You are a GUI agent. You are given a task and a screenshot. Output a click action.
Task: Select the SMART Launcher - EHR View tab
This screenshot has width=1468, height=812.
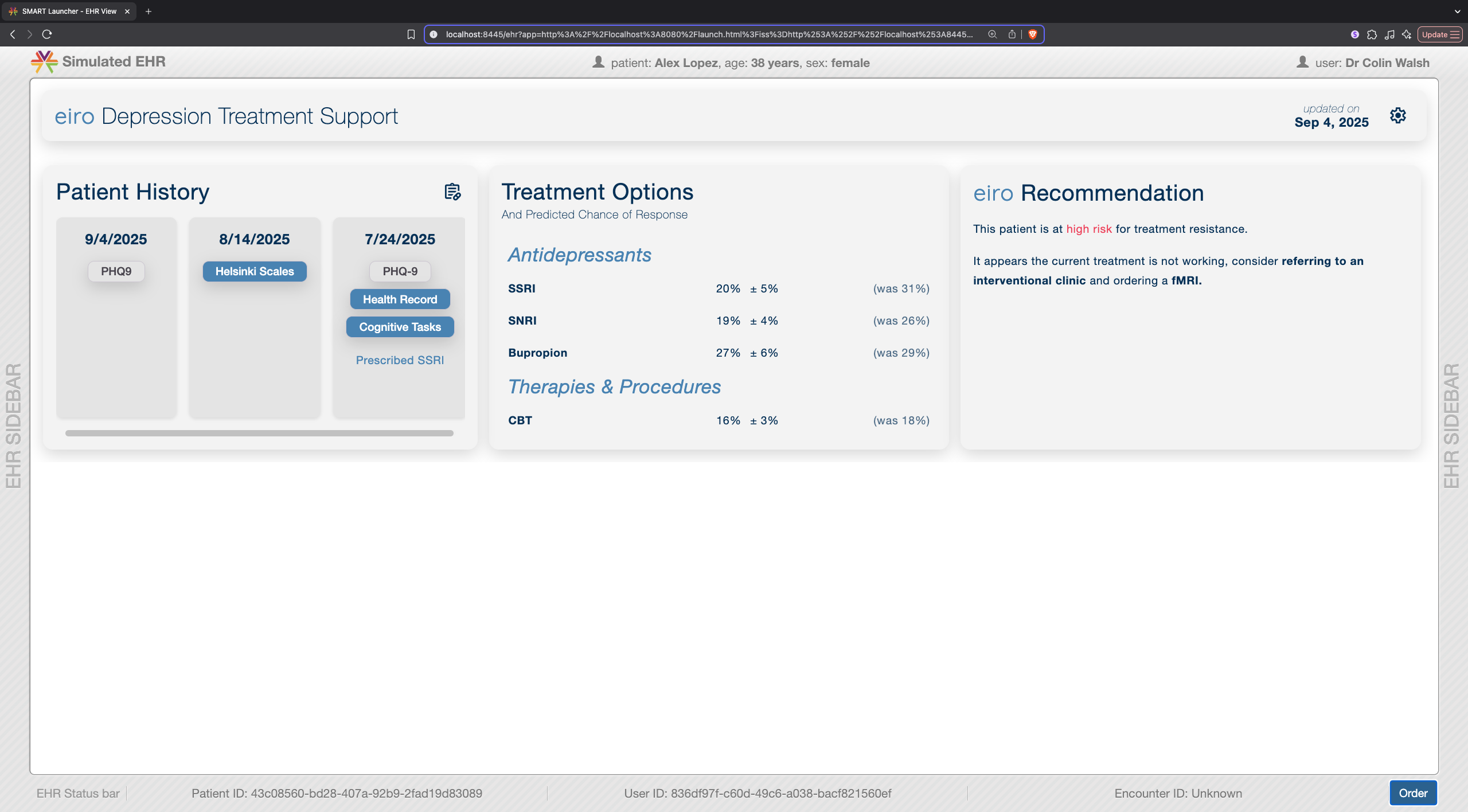coord(69,11)
